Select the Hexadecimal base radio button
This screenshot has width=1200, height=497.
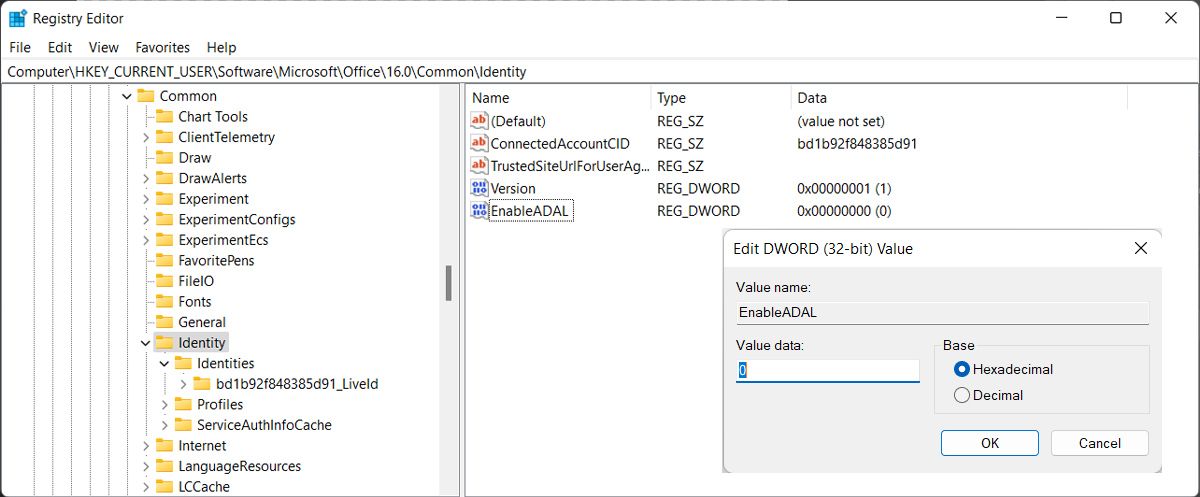pyautogui.click(x=962, y=369)
